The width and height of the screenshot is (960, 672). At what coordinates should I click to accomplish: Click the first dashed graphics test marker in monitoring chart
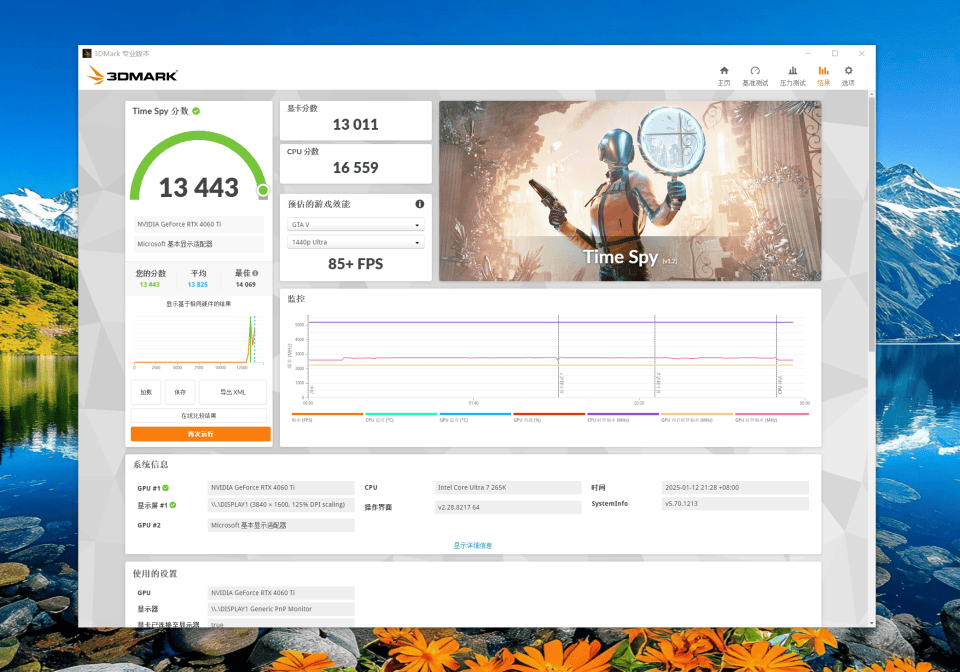[558, 356]
